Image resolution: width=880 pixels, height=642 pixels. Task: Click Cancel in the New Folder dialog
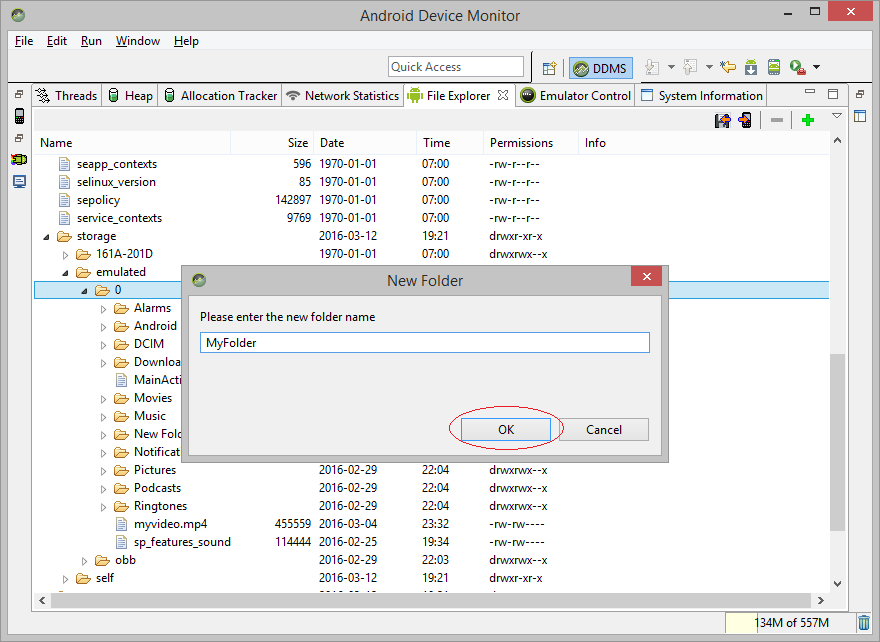tap(604, 429)
